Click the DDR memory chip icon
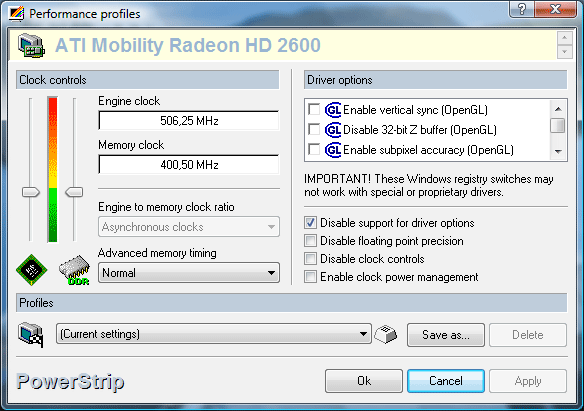This screenshot has width=584, height=411. [74, 270]
